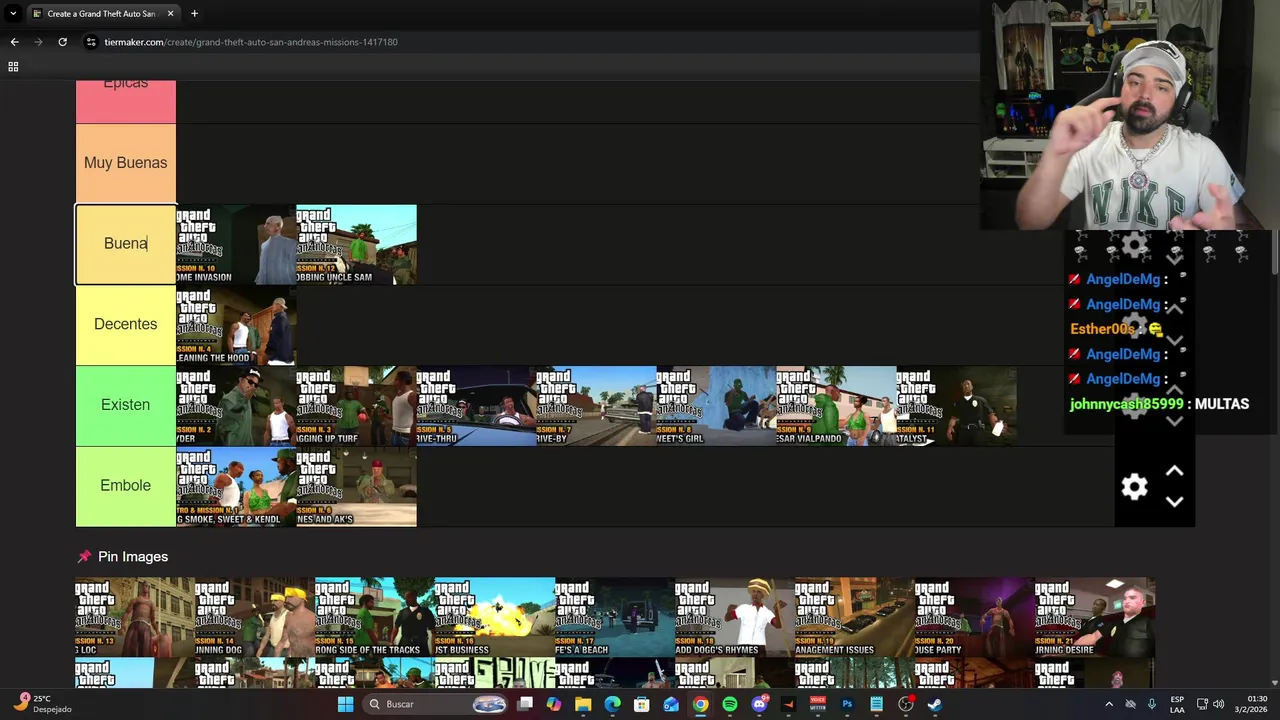Viewport: 1280px width, 720px height.
Task: Pick the OG Loc mission thumbnail
Action: (135, 617)
